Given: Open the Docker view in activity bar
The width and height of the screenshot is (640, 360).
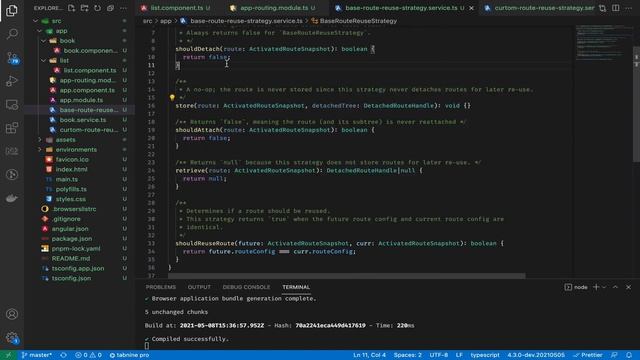Looking at the screenshot, I should pos(12,198).
